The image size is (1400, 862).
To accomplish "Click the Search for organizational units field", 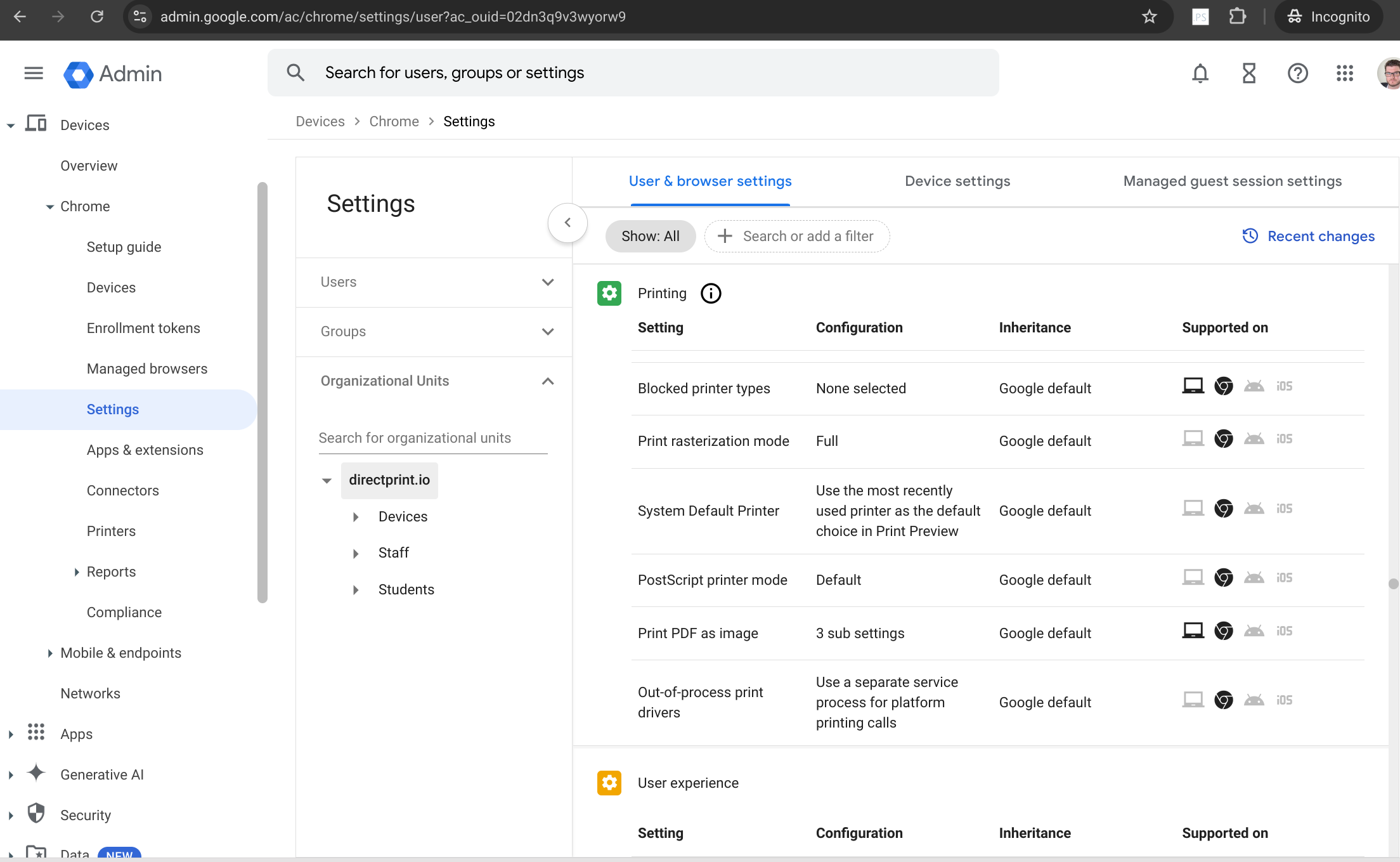I will click(433, 438).
